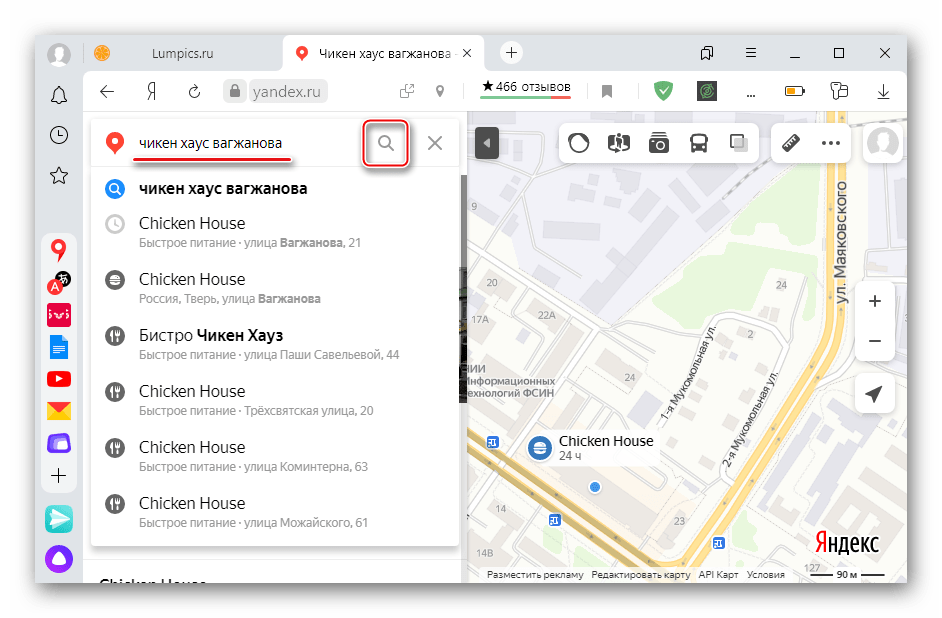Launch Alice assistant purple icon

tap(59, 559)
